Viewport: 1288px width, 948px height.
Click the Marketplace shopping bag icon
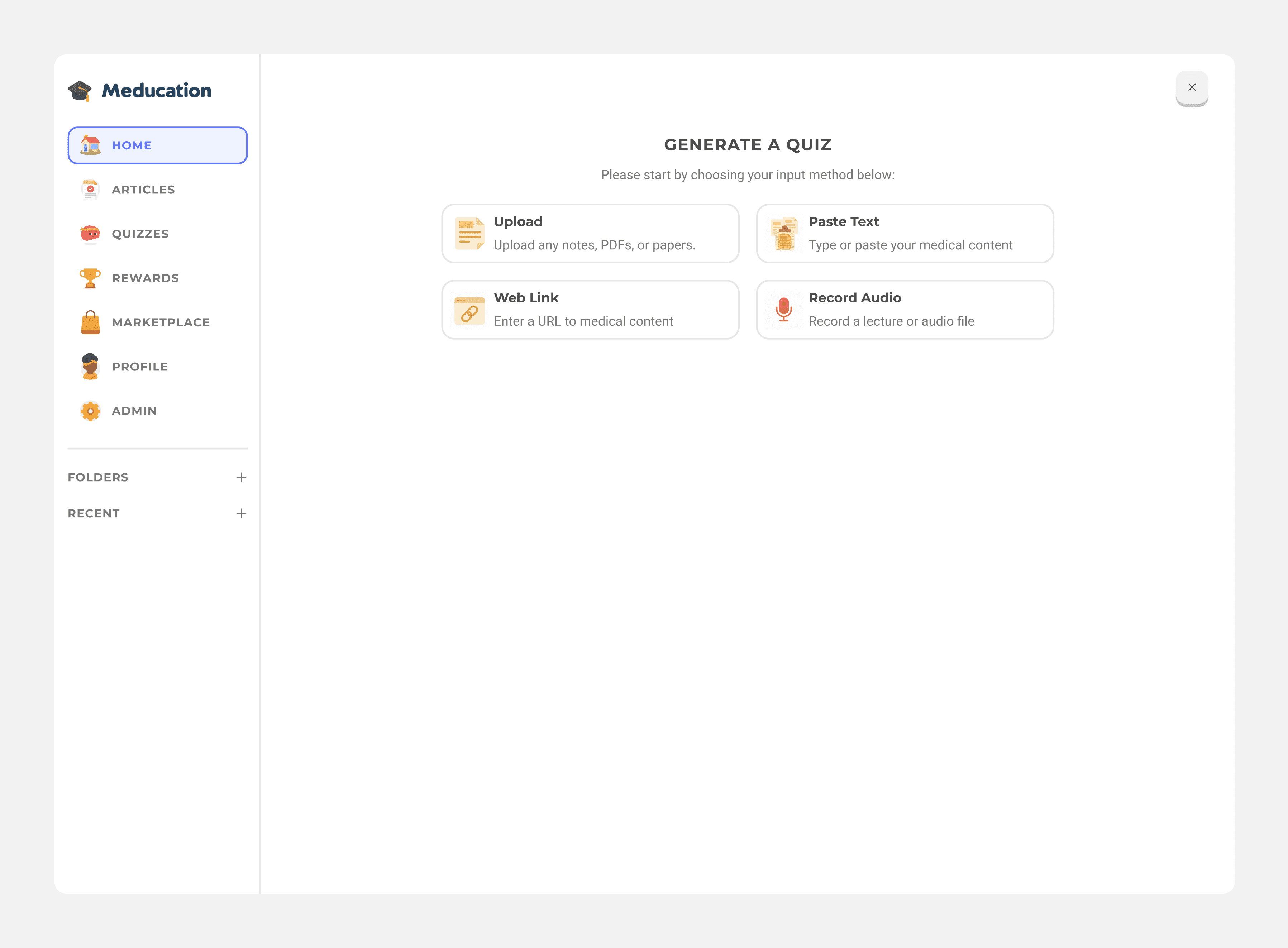tap(90, 322)
